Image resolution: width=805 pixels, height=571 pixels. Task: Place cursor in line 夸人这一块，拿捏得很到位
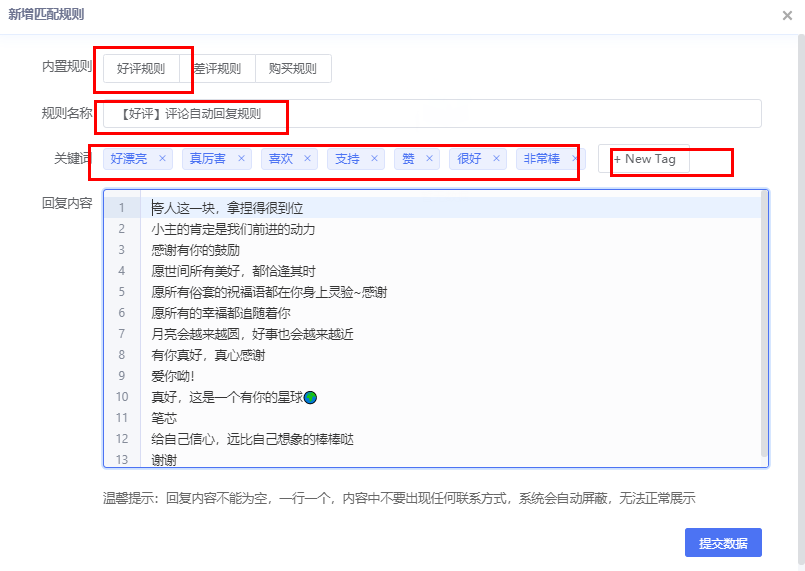click(x=227, y=208)
